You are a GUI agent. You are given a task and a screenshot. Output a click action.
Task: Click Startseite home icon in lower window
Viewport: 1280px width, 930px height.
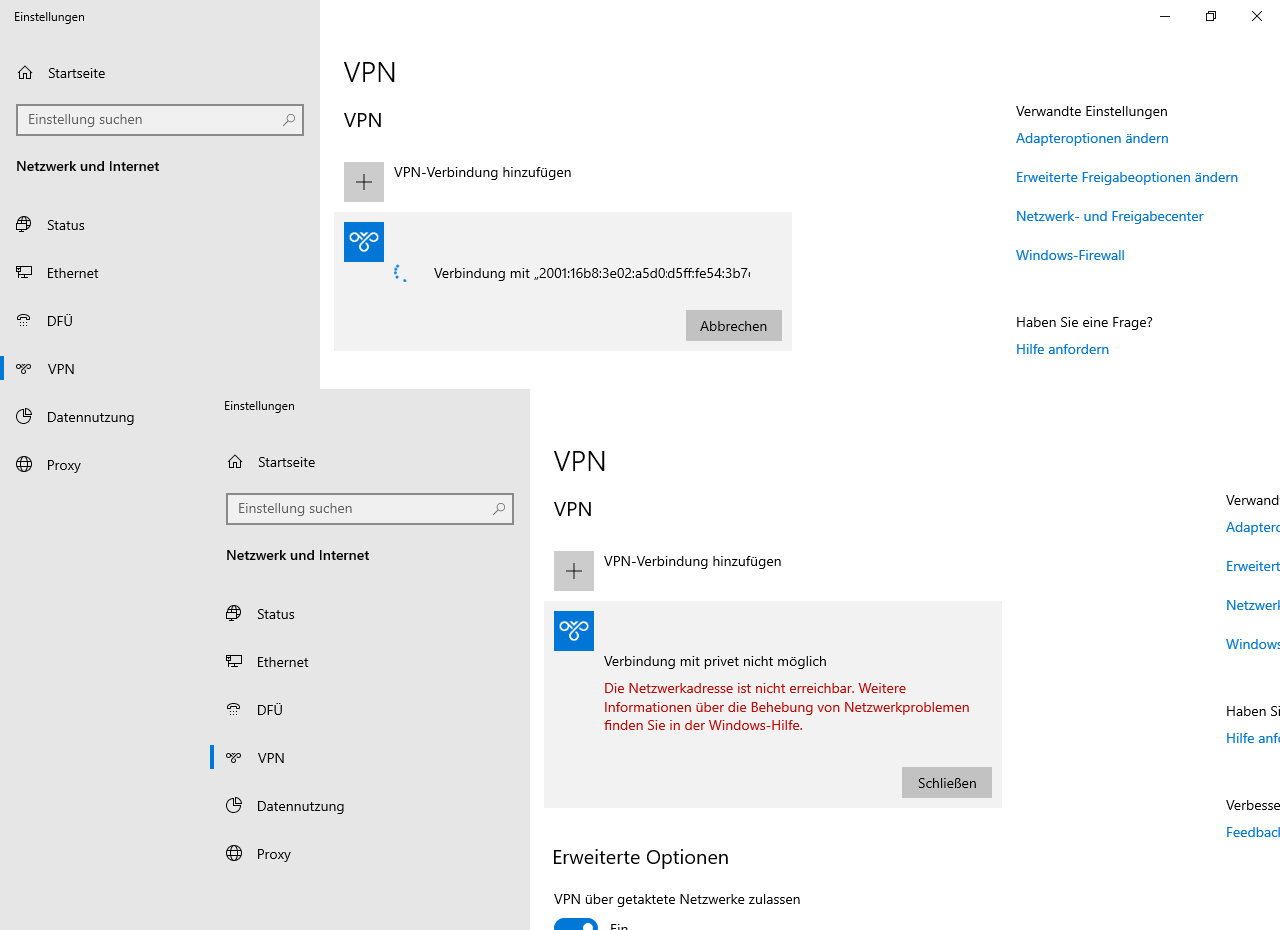pyautogui.click(x=235, y=462)
